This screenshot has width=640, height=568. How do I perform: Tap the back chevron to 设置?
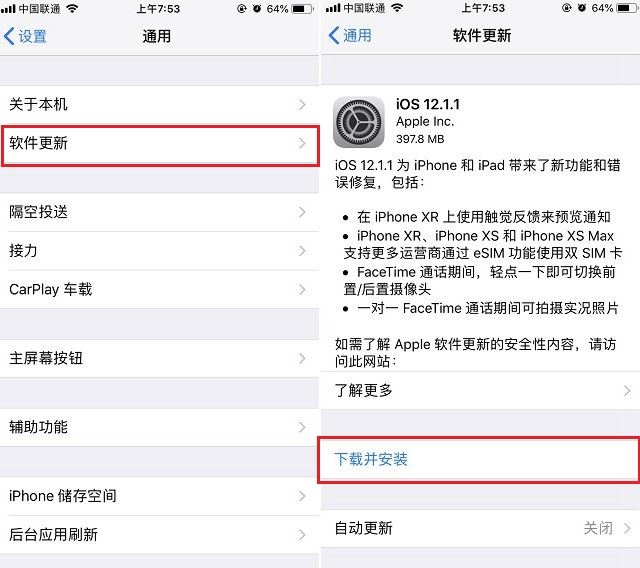(10, 36)
